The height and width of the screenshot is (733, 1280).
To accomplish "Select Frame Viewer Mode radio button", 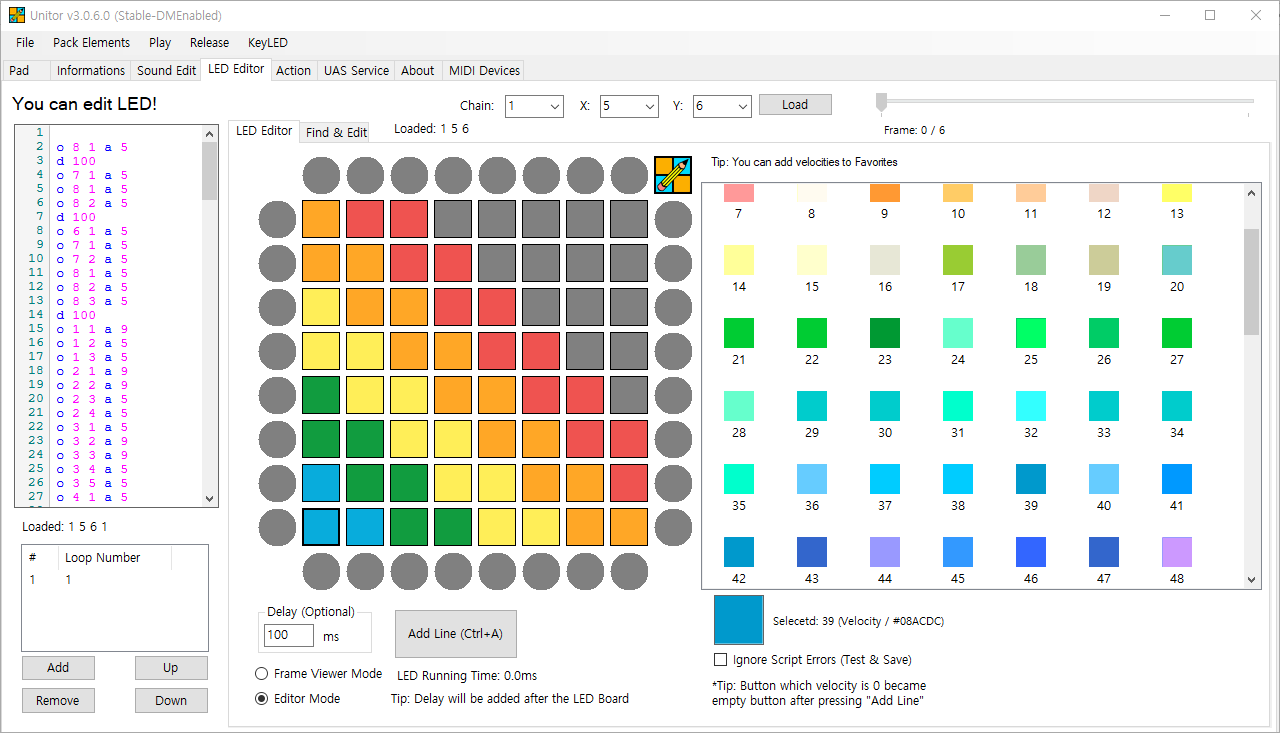I will point(262,674).
